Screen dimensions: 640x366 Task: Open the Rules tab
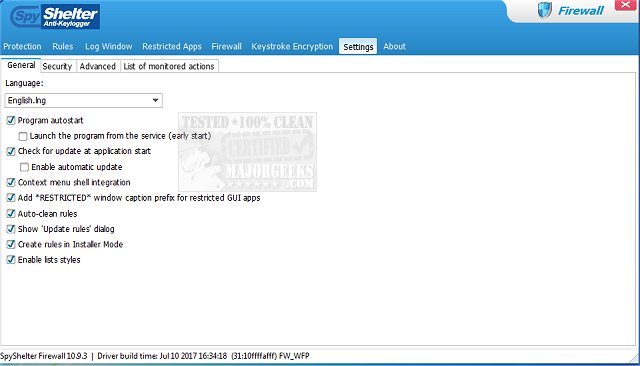pyautogui.click(x=62, y=47)
